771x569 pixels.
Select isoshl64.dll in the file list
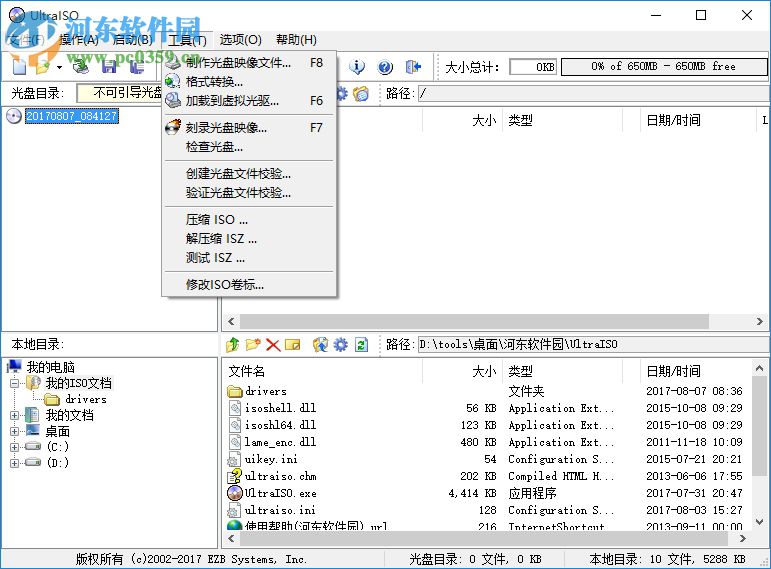pyautogui.click(x=280, y=425)
